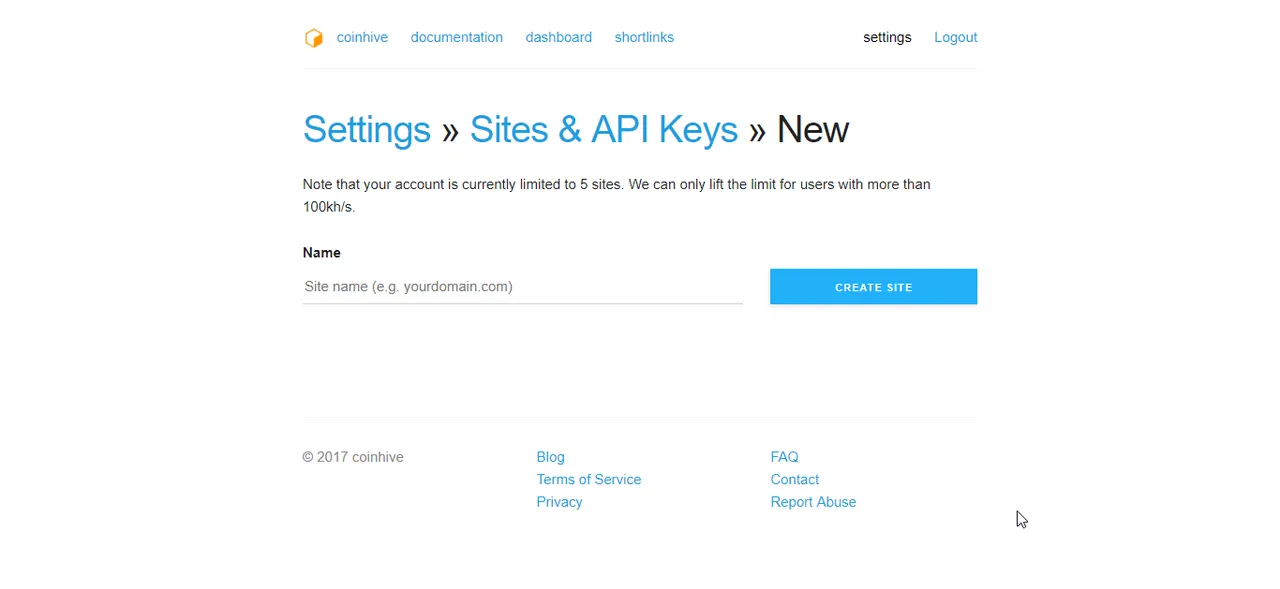Open the dashboard nav item
Viewport: 1280px width, 589px height.
(x=559, y=37)
